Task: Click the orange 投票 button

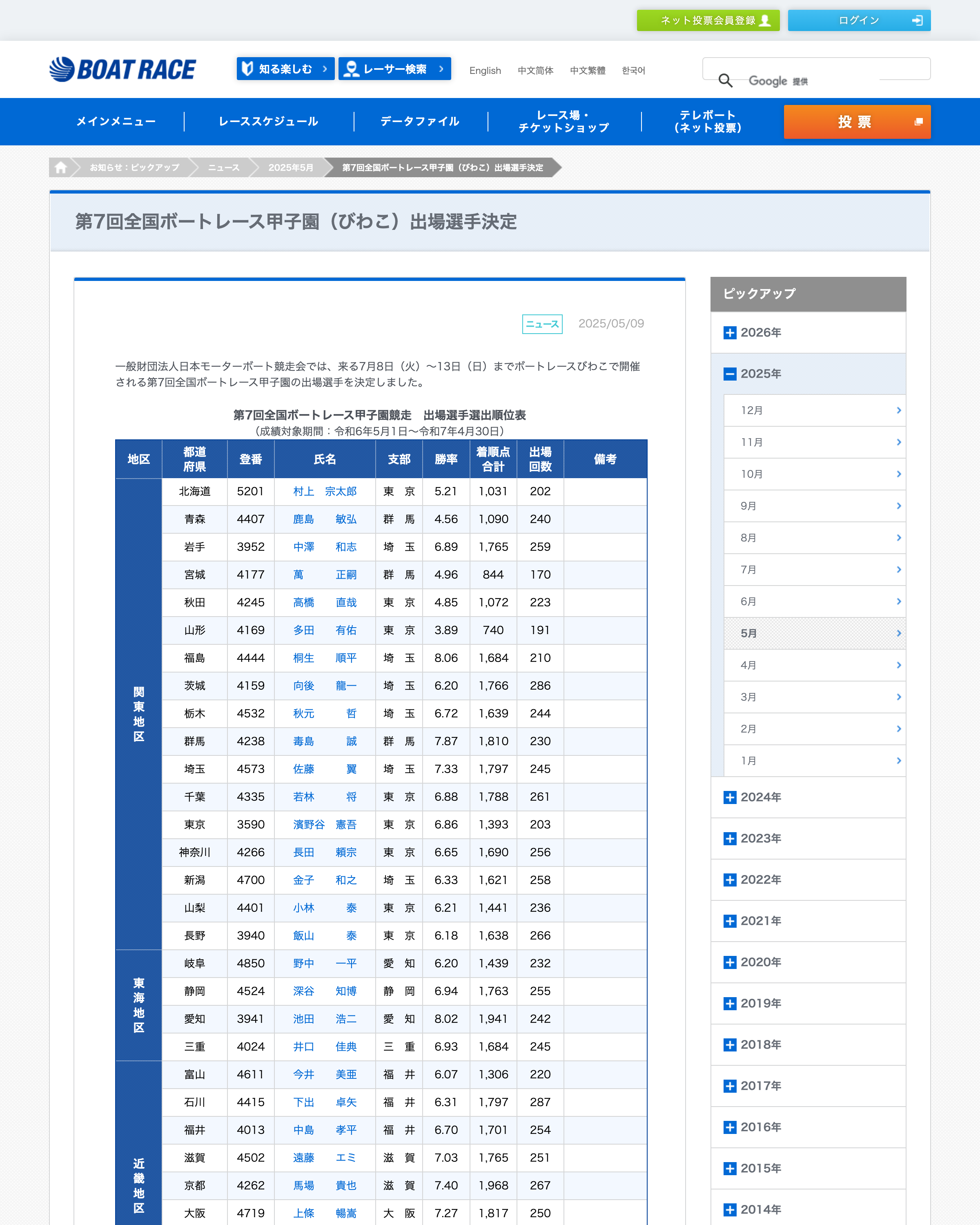Action: point(857,122)
